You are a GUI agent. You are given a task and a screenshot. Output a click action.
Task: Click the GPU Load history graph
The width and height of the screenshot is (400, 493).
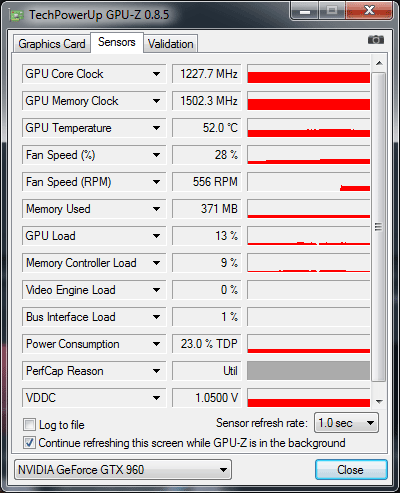[x=309, y=236]
